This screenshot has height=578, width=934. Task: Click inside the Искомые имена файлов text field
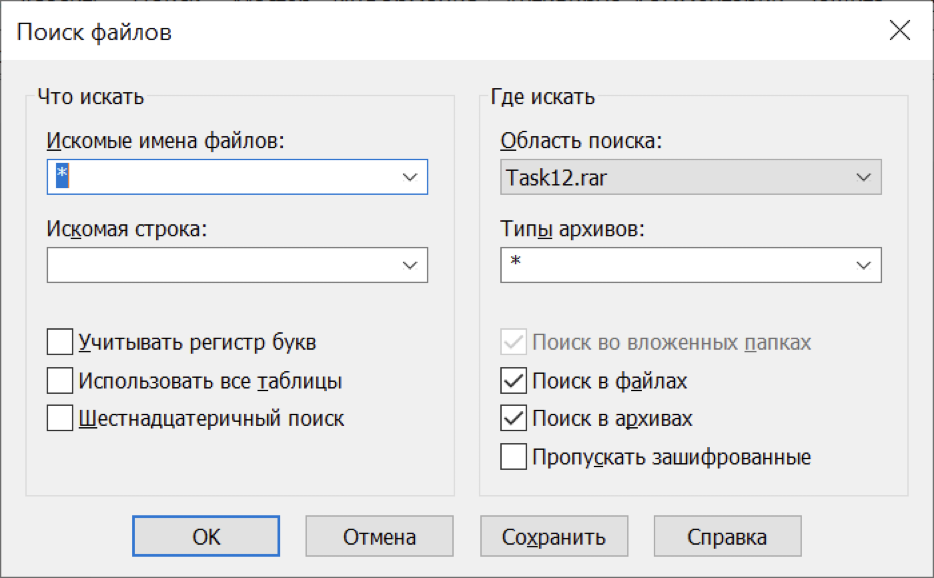tap(220, 177)
